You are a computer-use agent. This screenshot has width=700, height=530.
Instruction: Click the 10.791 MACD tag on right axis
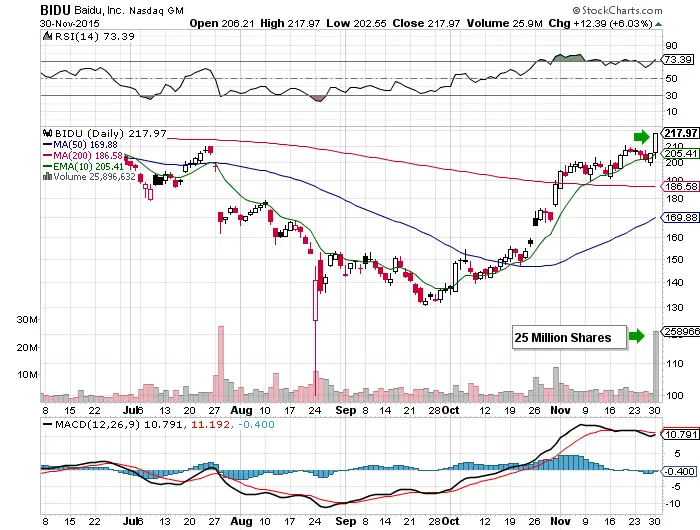(680, 434)
